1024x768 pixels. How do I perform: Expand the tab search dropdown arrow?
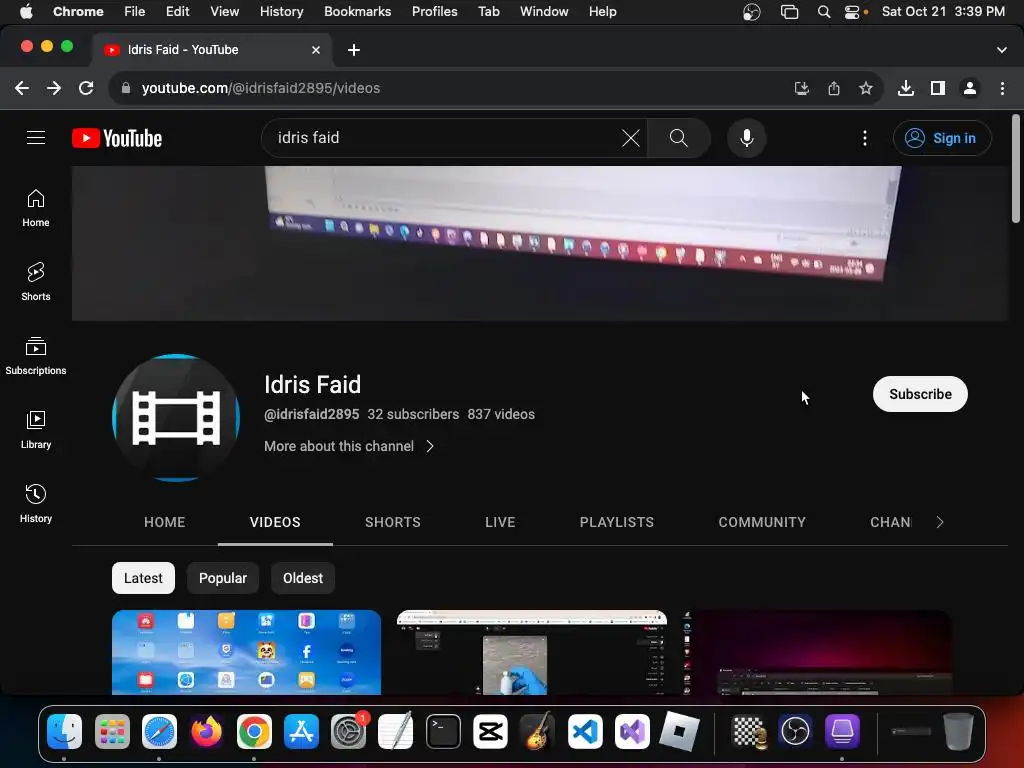[1002, 50]
